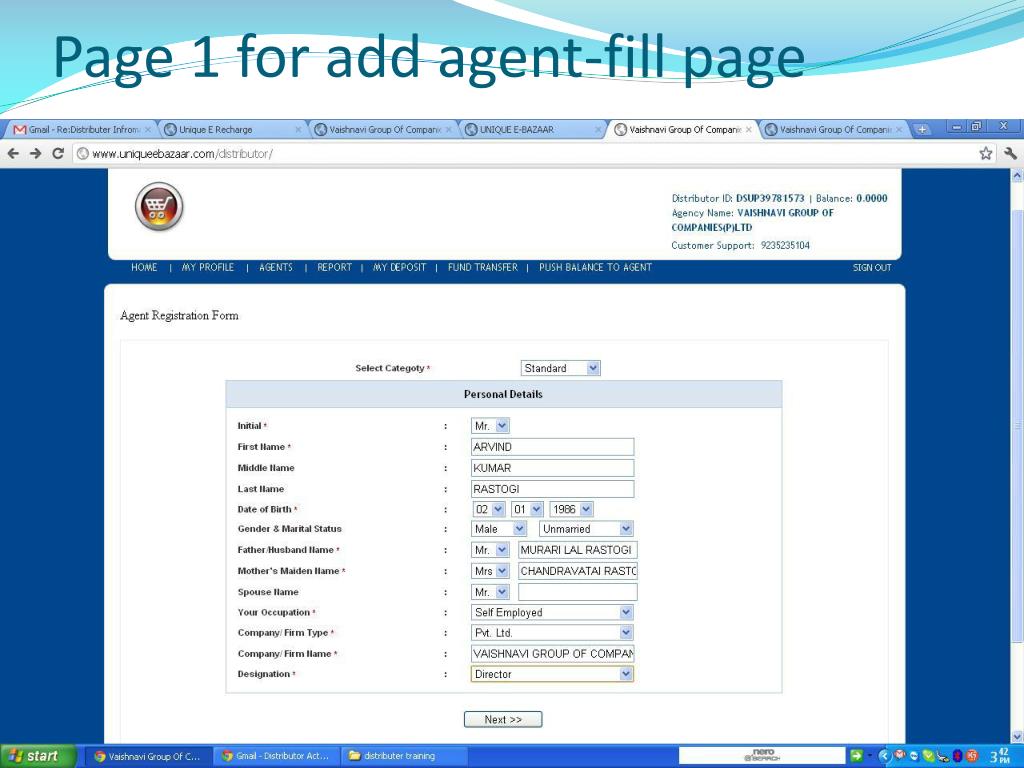Click the page vertical scrollbar

tap(1017, 424)
